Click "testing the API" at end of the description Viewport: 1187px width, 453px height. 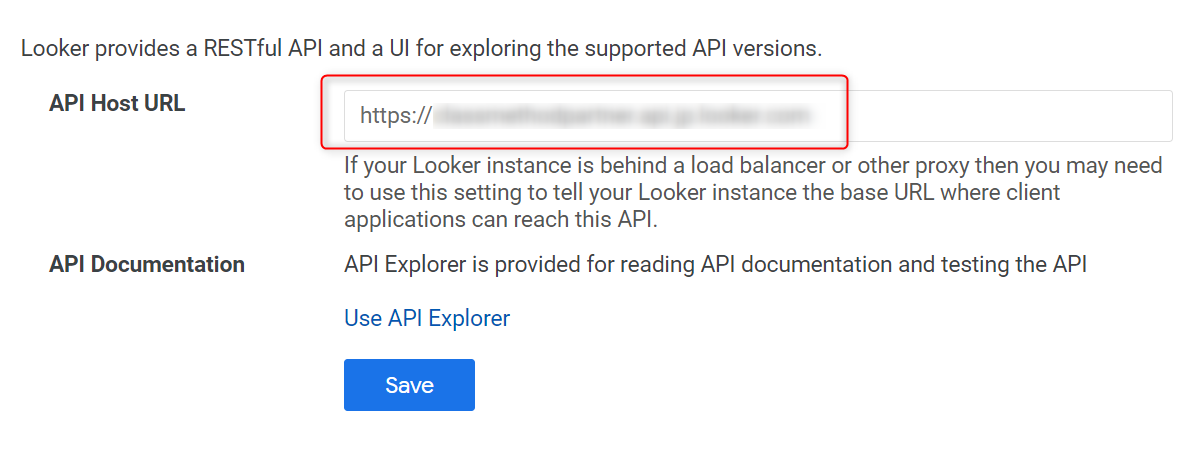tap(1008, 264)
